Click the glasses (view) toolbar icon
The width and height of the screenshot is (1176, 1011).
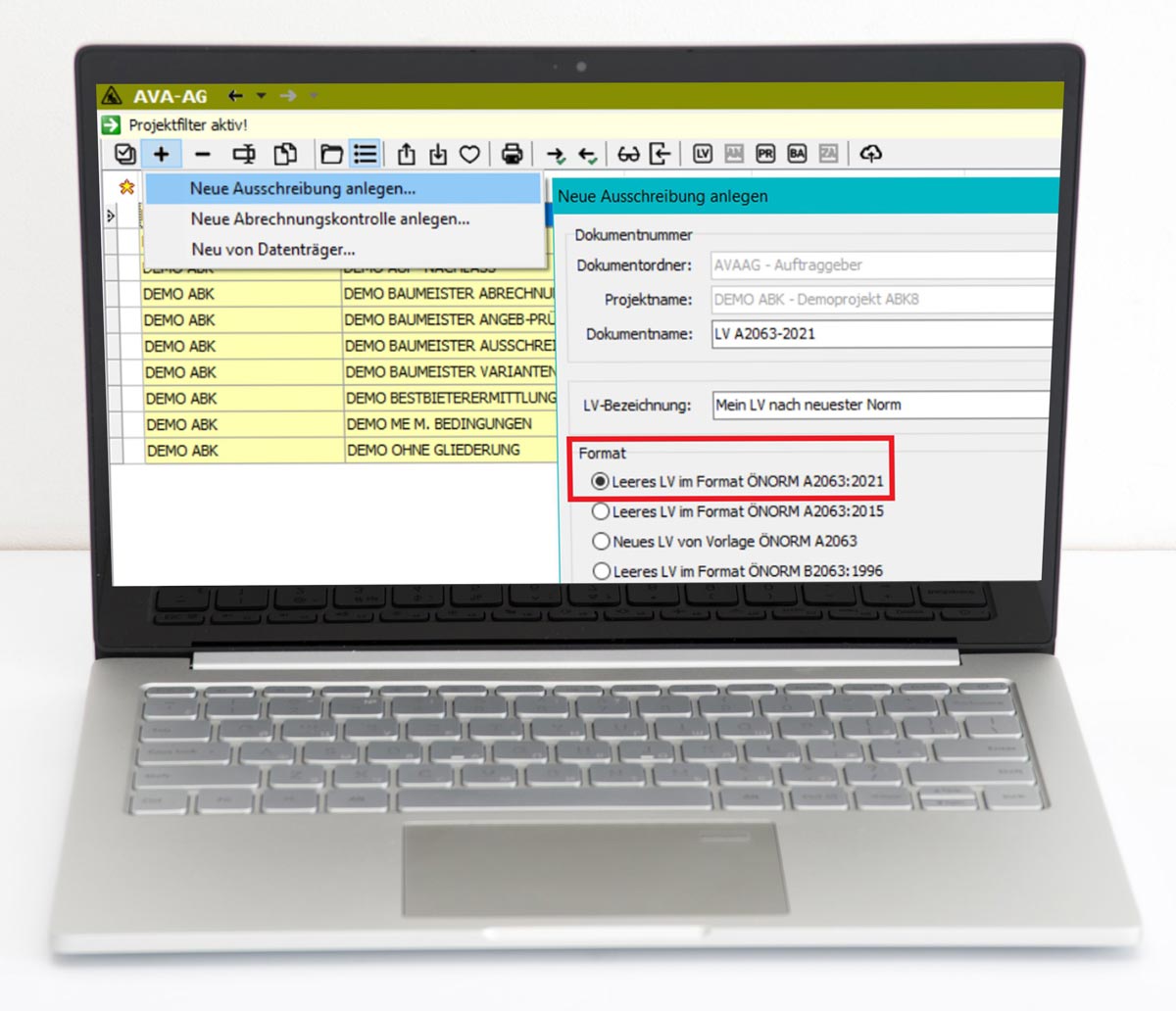(627, 154)
